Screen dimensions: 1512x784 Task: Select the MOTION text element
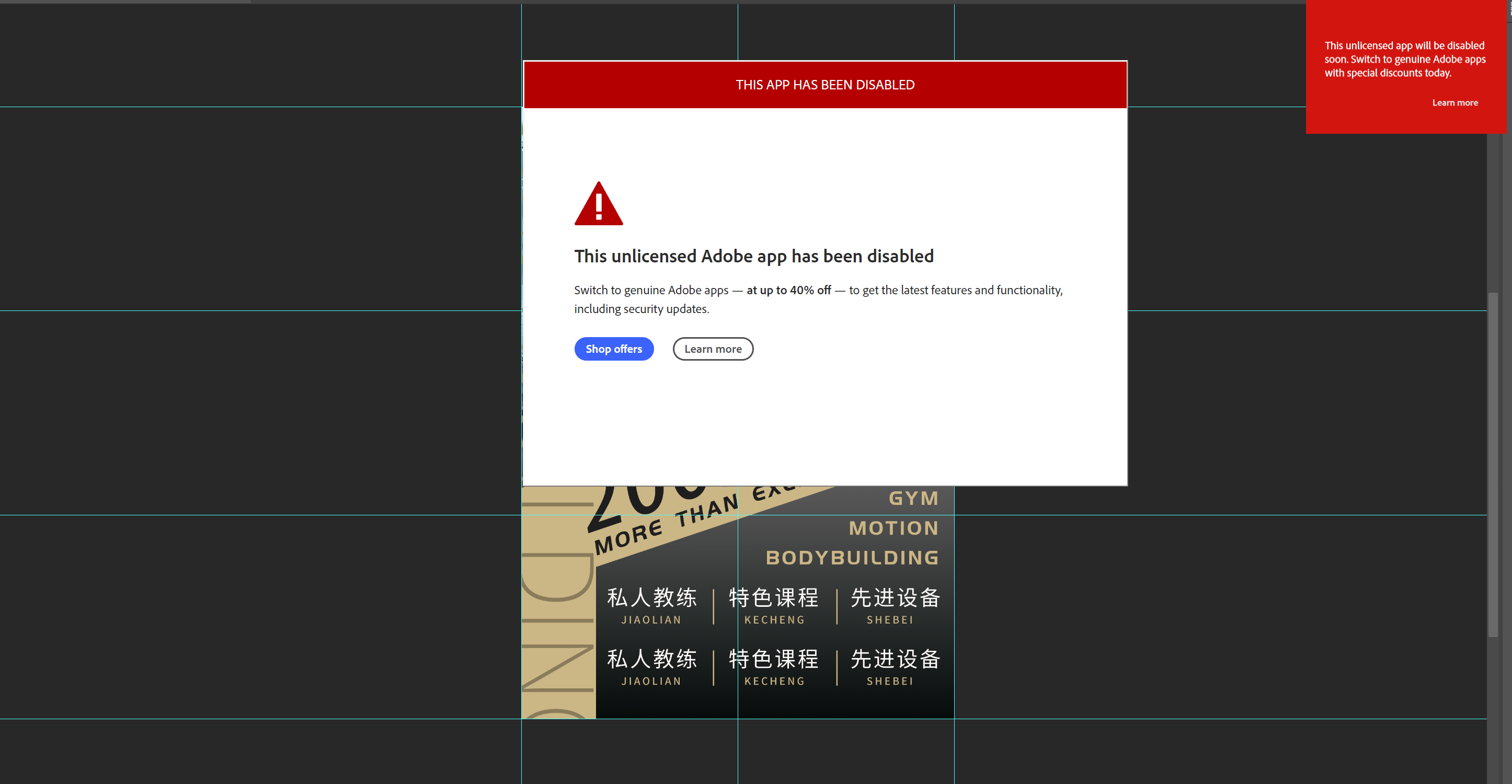coord(894,527)
